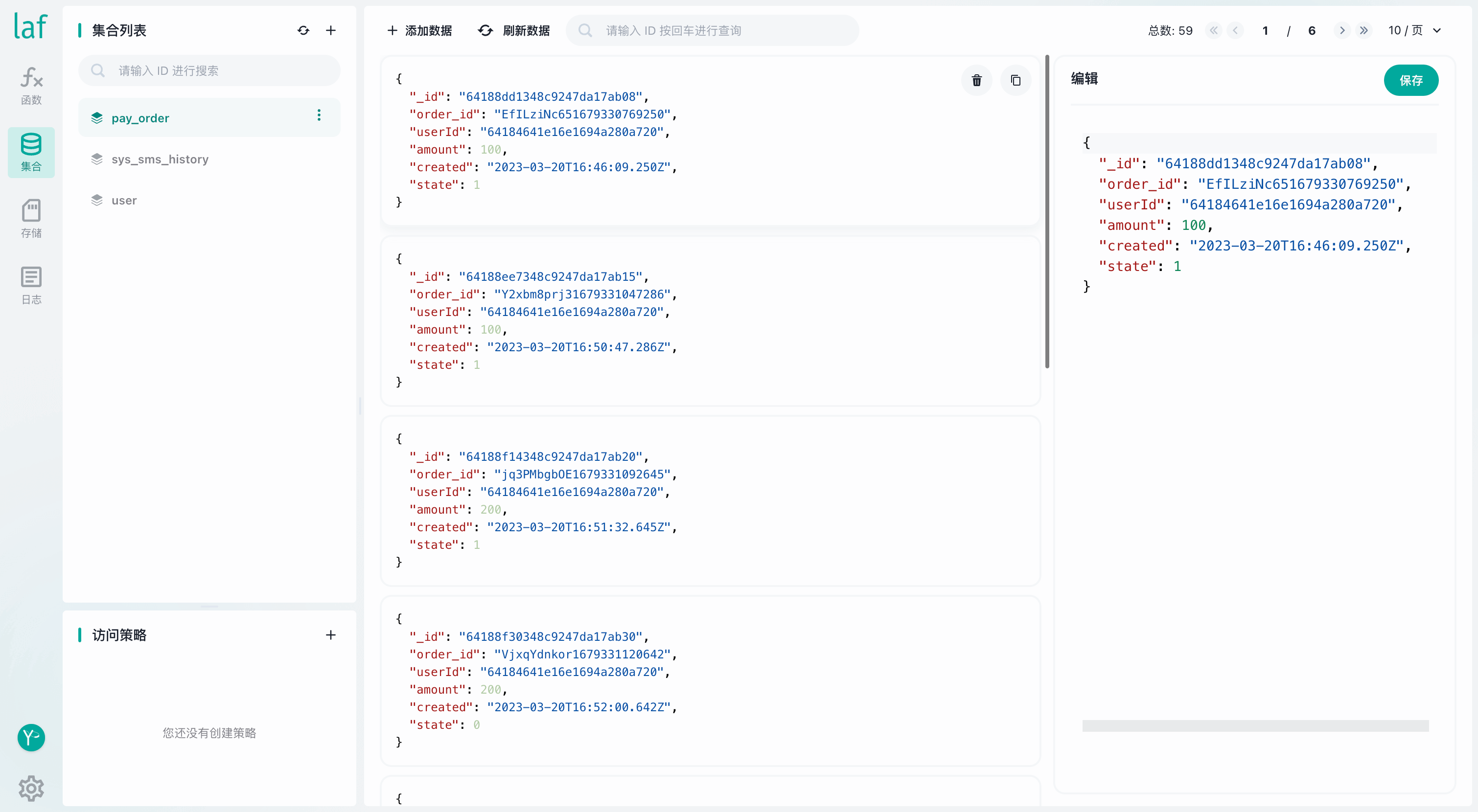Select the sys_sms_history collection

point(160,159)
